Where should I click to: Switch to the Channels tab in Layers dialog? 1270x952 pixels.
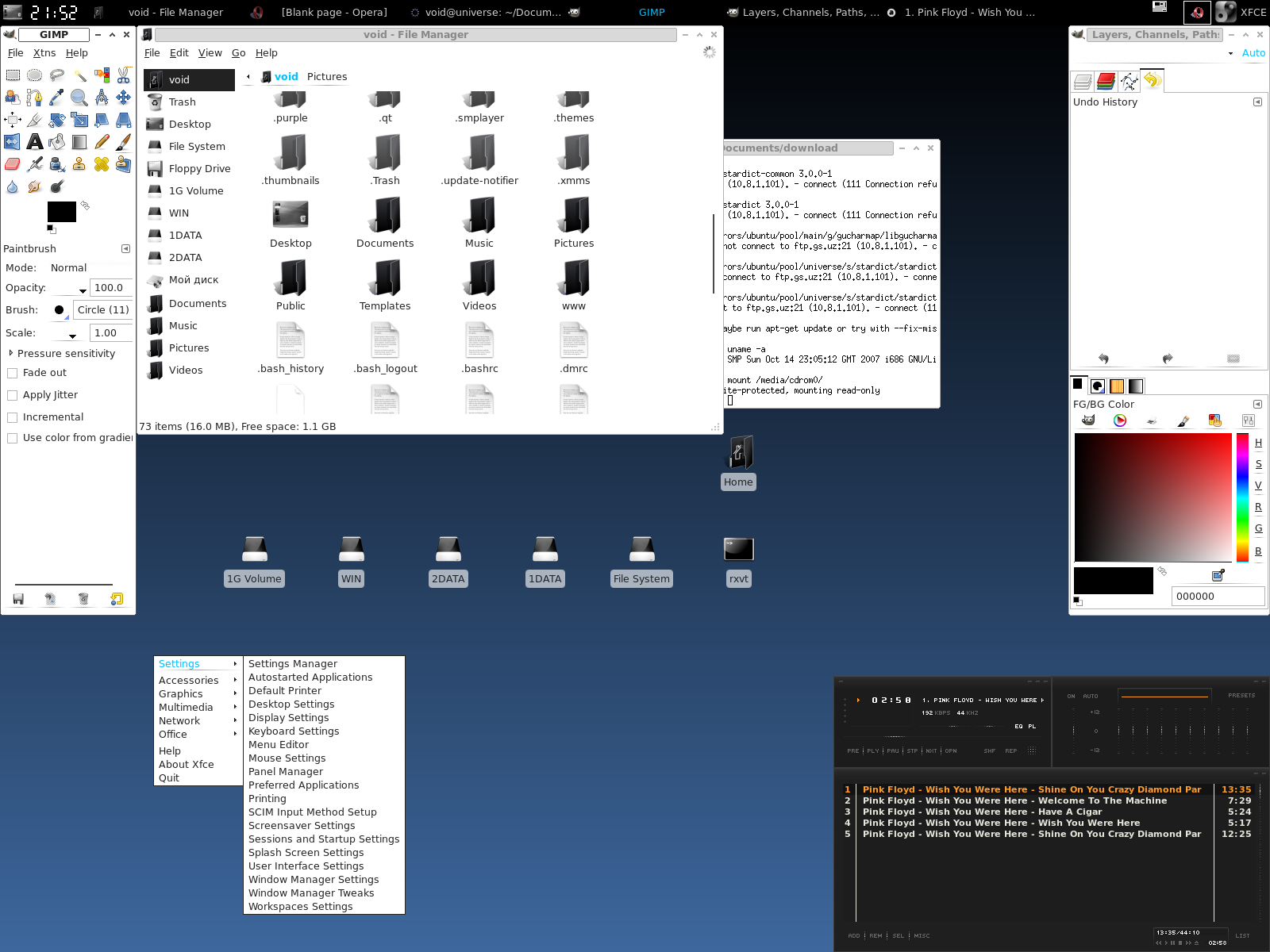(x=1106, y=81)
